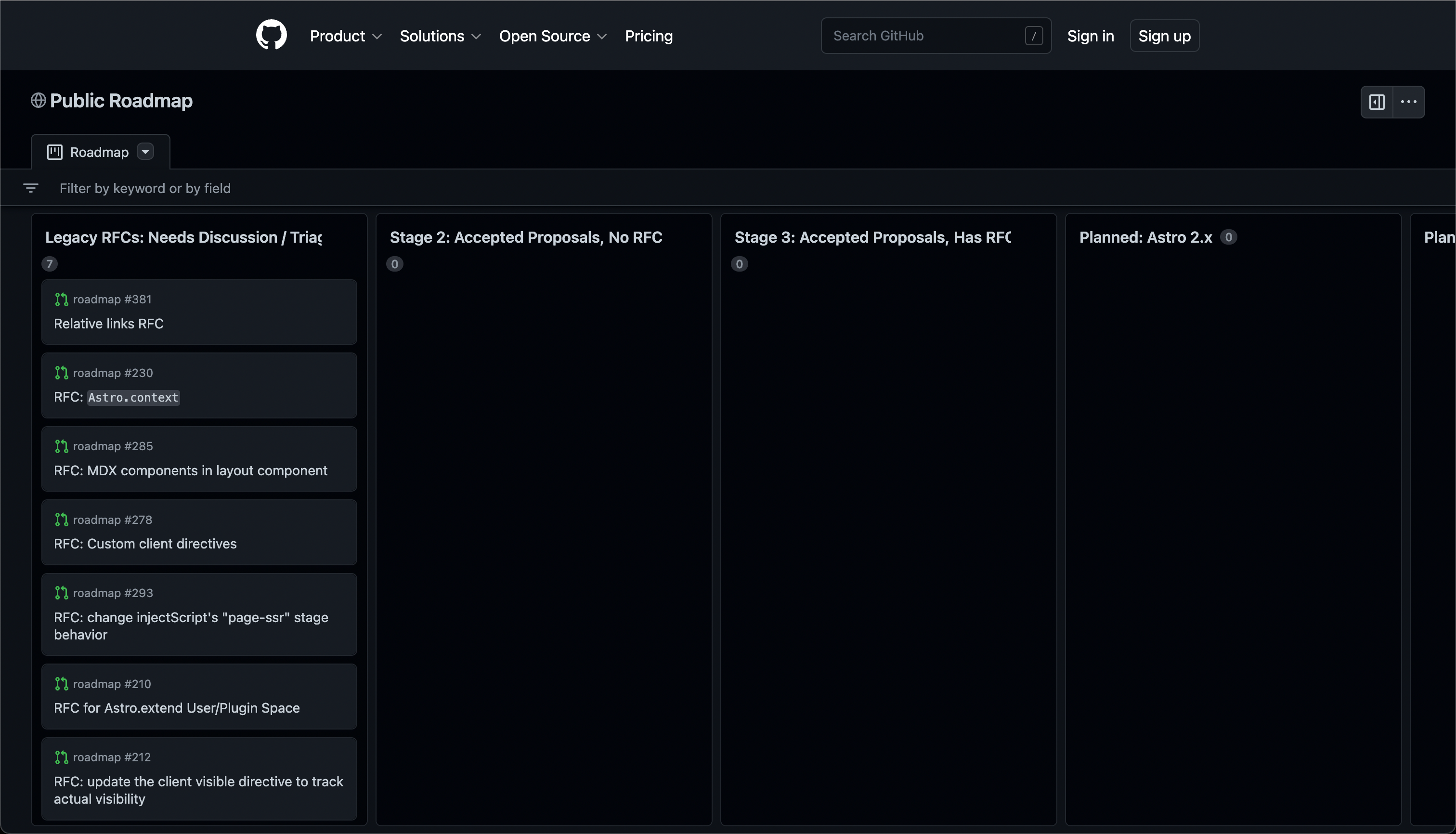This screenshot has width=1456, height=834.
Task: Expand the Solutions dropdown
Action: 439,36
